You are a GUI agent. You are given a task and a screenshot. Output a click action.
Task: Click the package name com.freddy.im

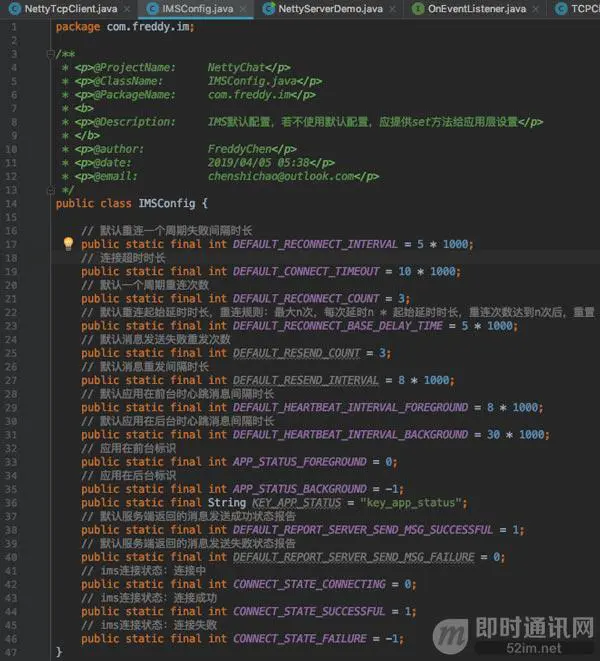[148, 27]
